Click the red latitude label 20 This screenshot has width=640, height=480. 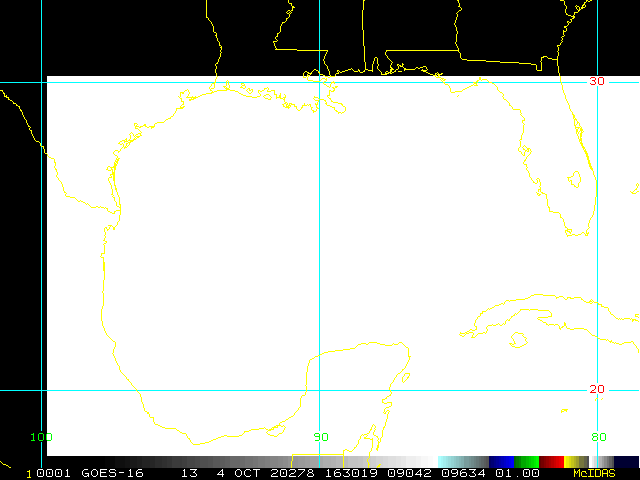596,389
